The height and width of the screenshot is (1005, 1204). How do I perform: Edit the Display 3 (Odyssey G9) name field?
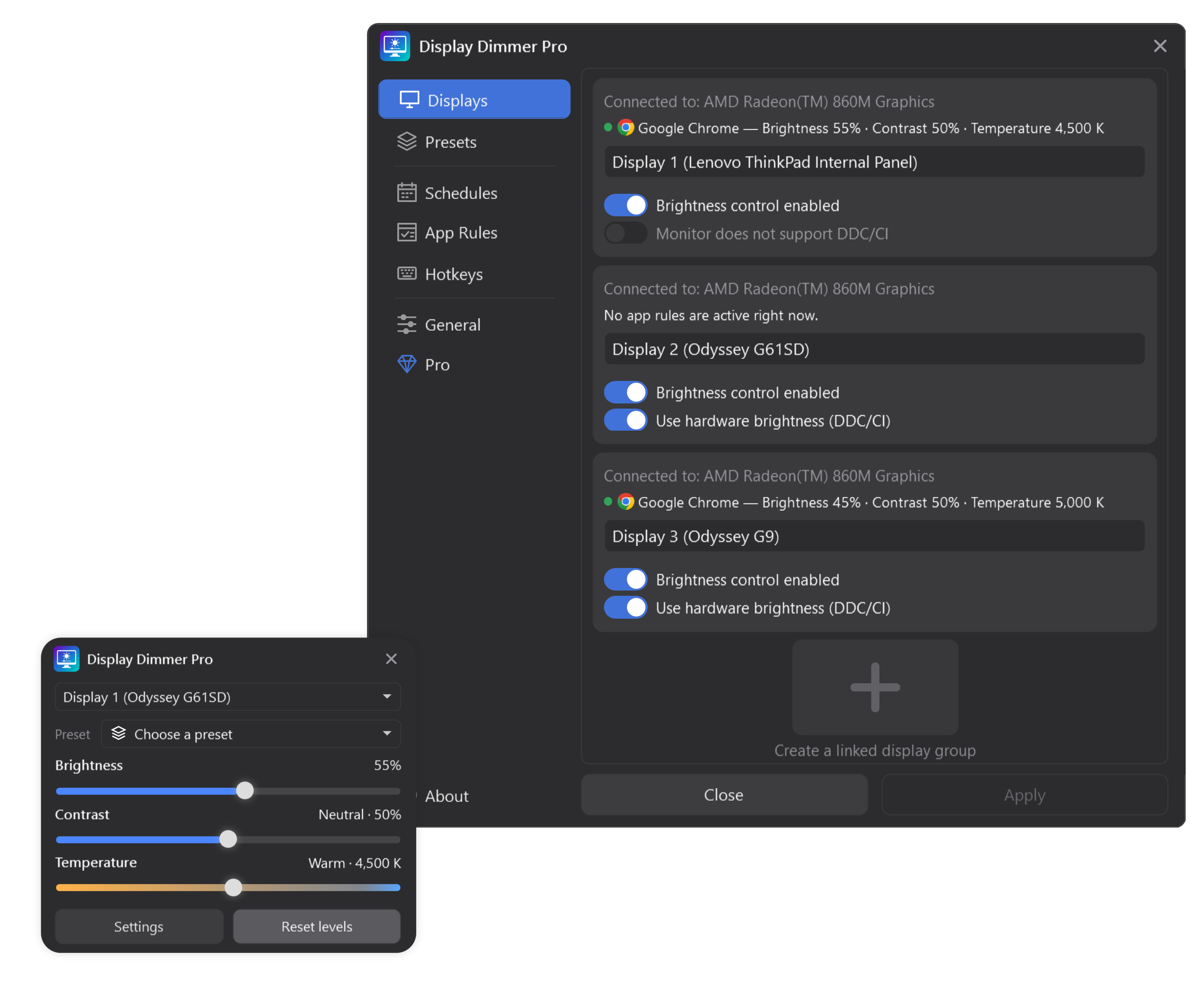(874, 536)
